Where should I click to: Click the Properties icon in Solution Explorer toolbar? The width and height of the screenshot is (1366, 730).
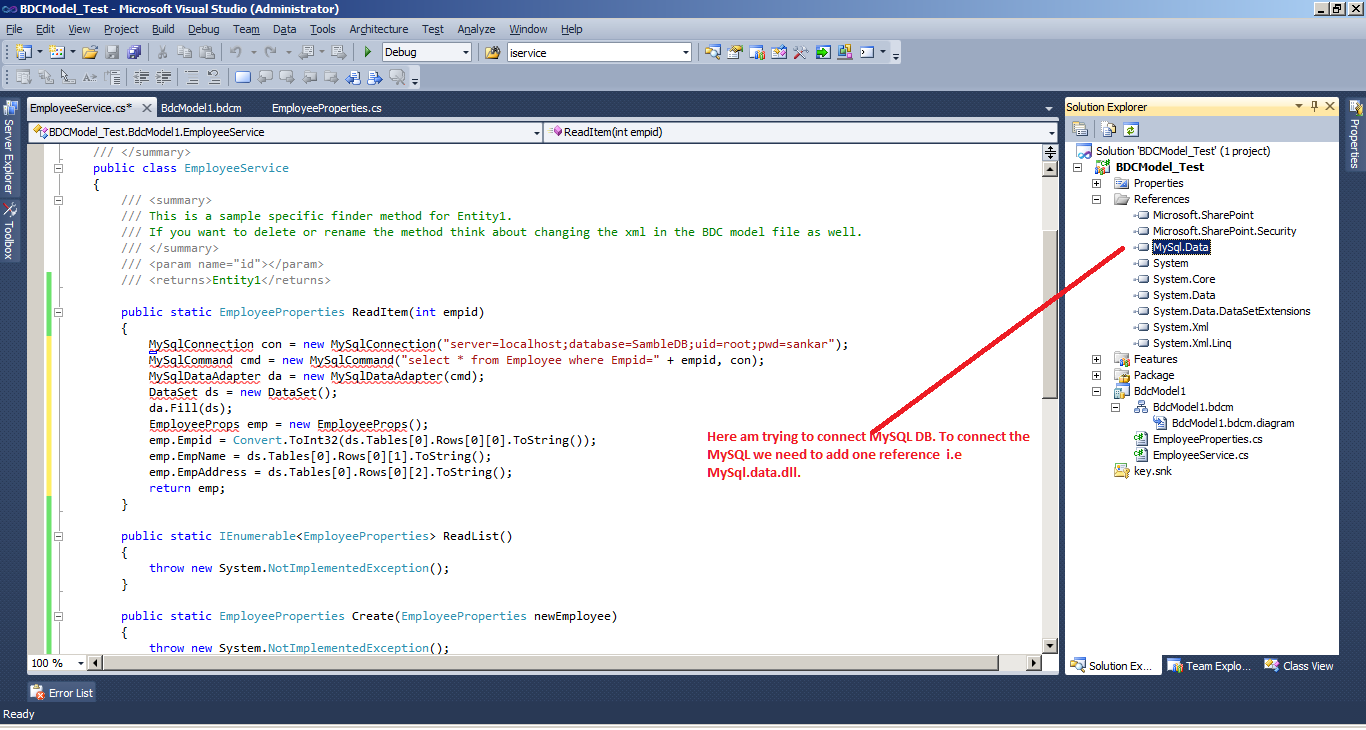pos(1080,129)
